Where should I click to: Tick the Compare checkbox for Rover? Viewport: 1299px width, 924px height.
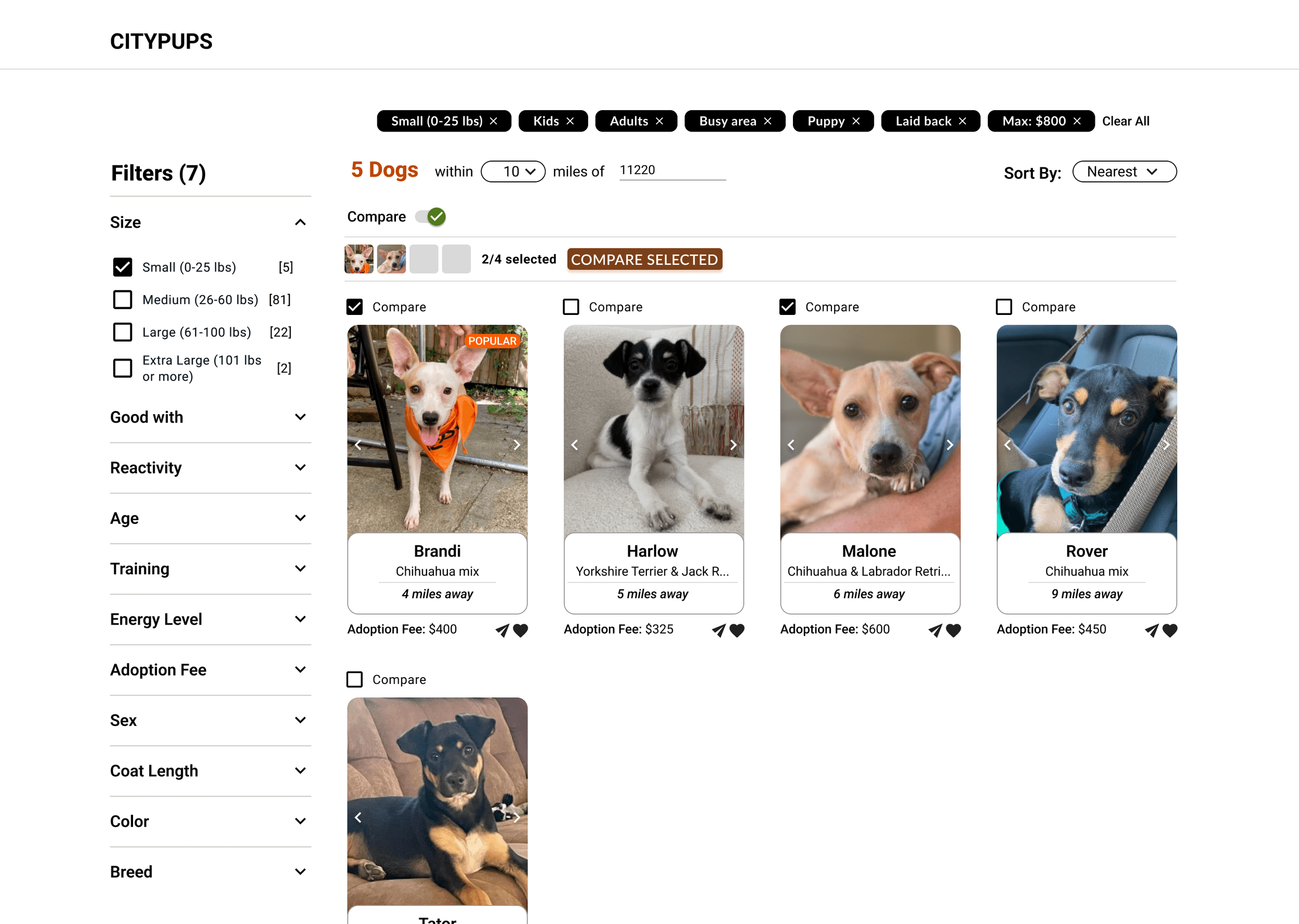(1004, 307)
